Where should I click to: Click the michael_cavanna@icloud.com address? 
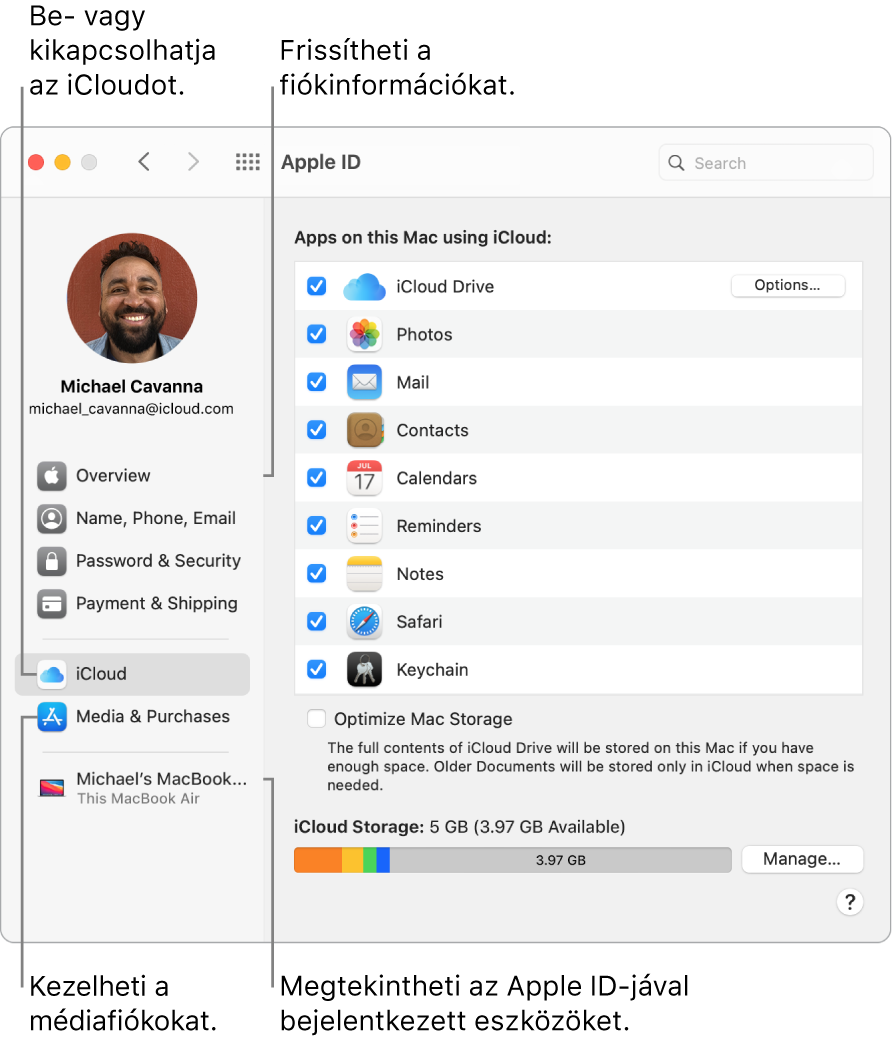click(x=131, y=409)
